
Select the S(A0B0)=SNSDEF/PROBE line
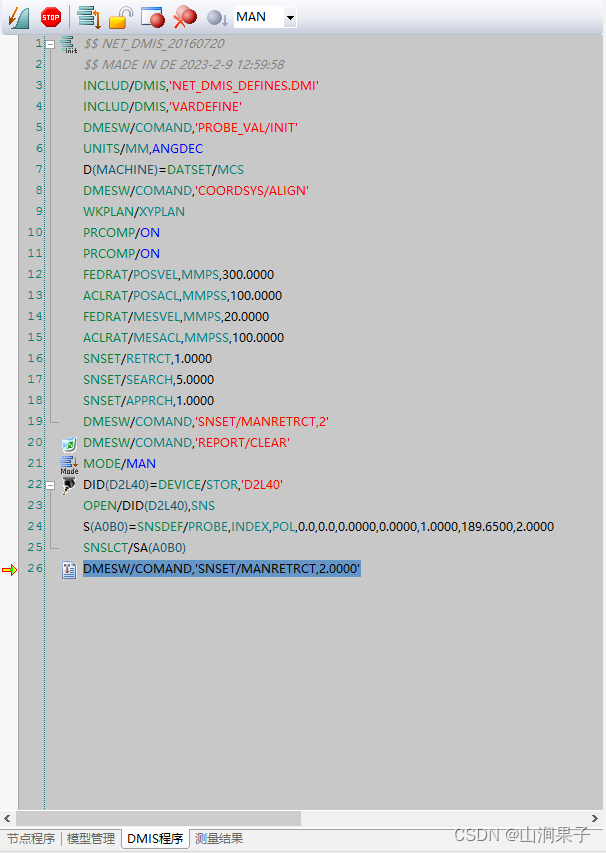click(318, 527)
